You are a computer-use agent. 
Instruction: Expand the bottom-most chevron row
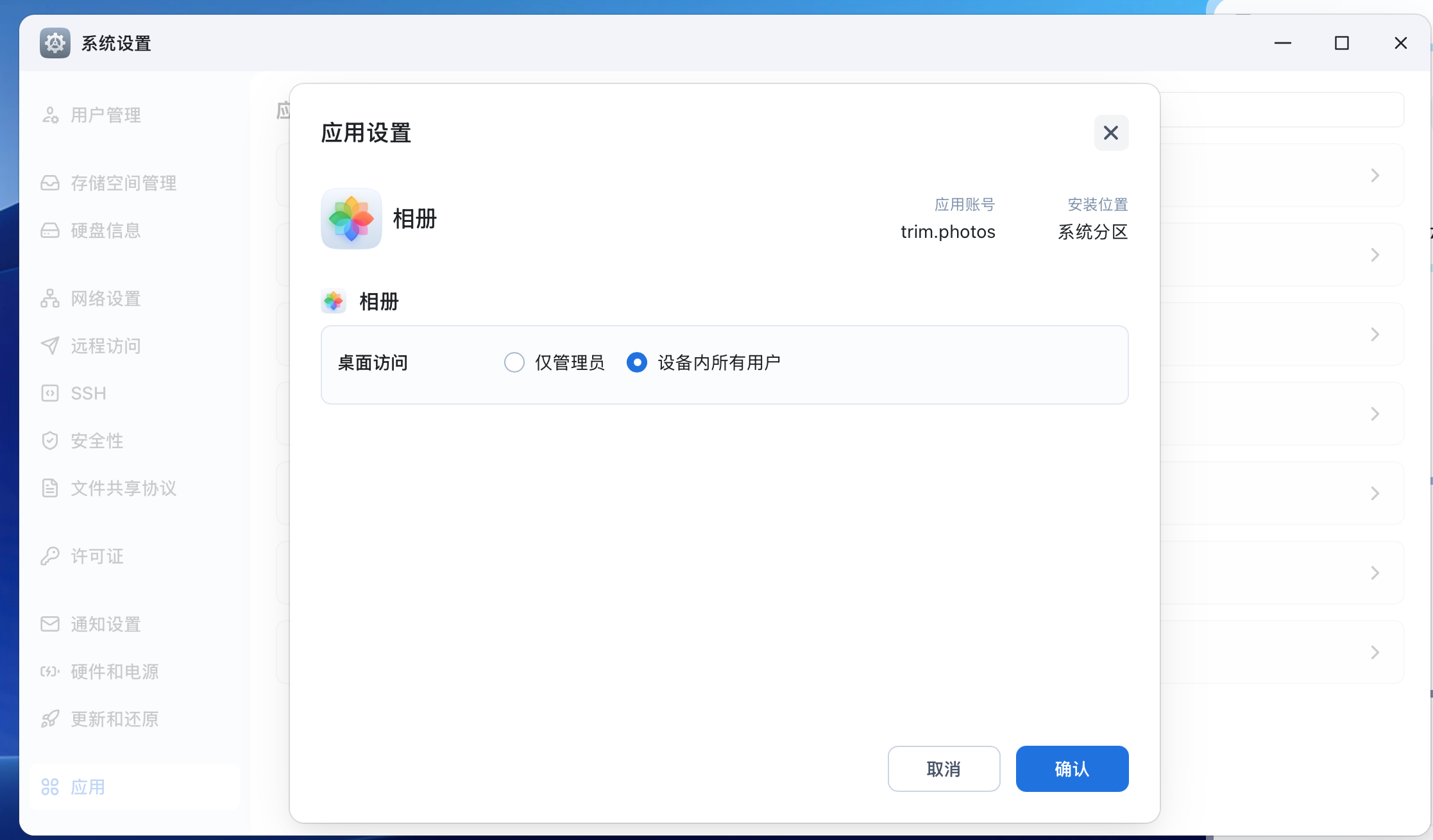(1375, 652)
